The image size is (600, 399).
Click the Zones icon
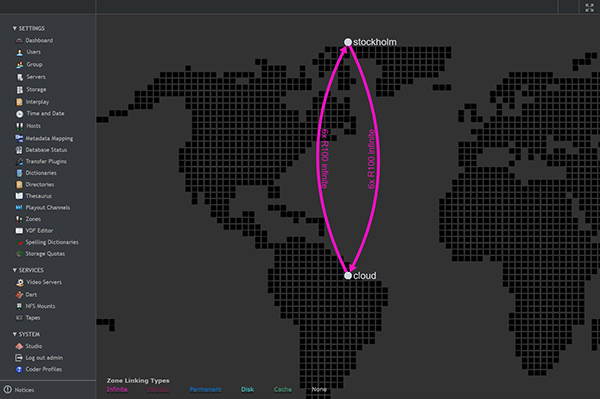point(19,219)
